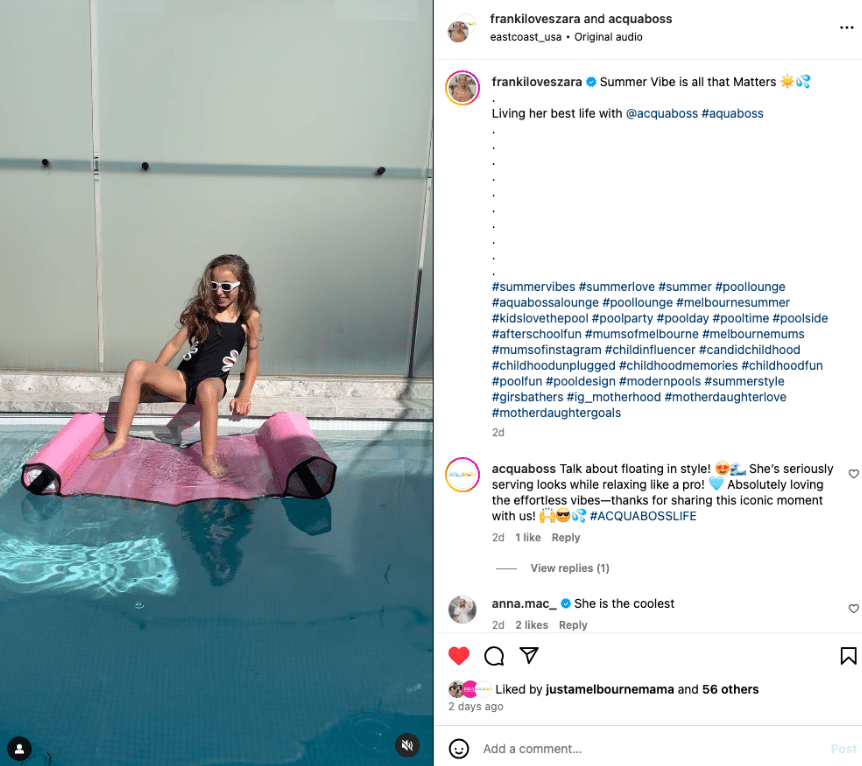The height and width of the screenshot is (766, 862).
Task: Click Add a comment field
Action: [x=653, y=748]
